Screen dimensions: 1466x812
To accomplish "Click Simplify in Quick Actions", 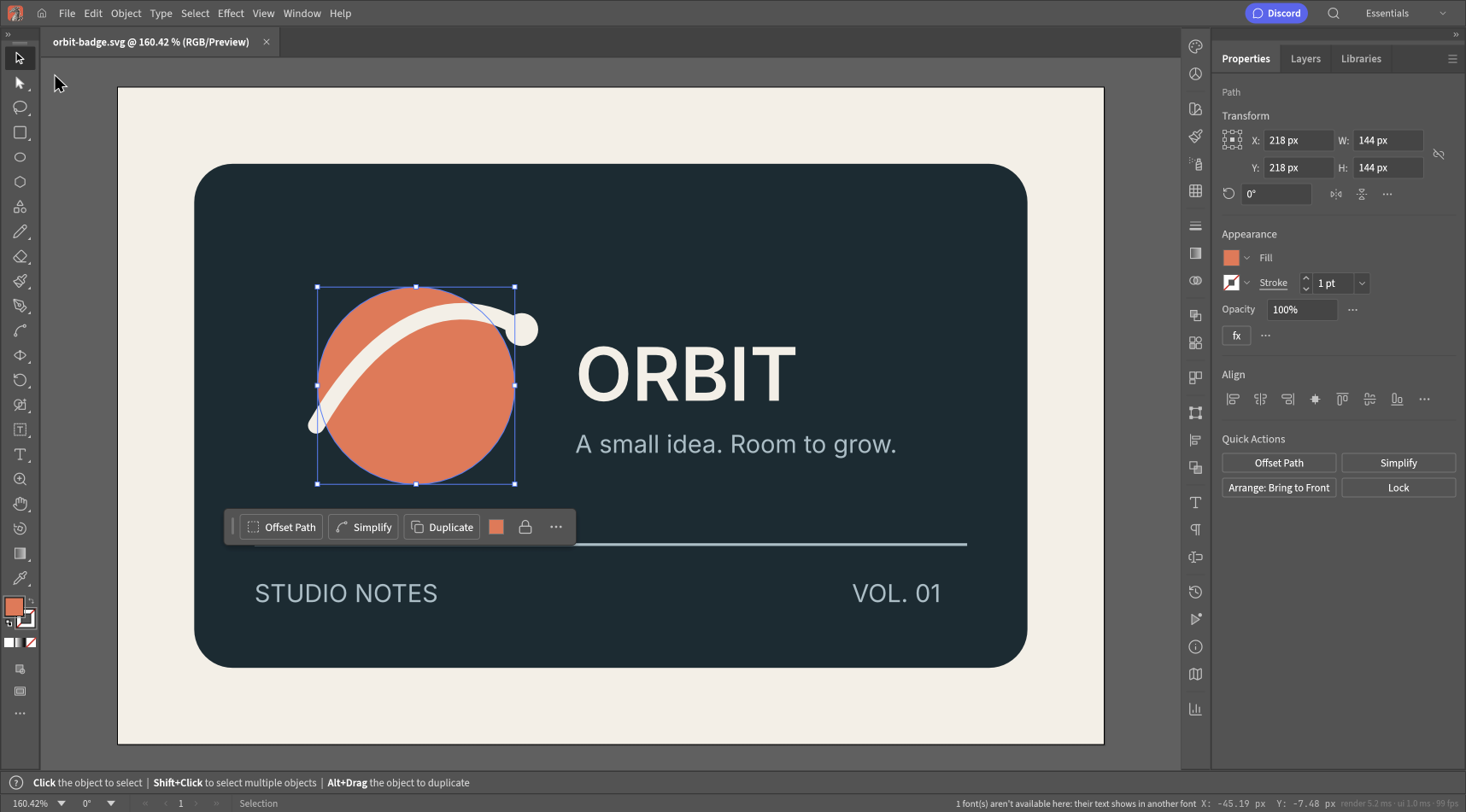I will (1399, 463).
